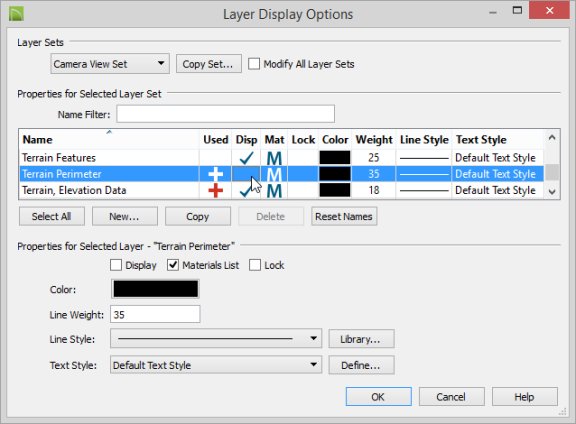Viewport: 576px width, 424px height.
Task: Open the Line Style dropdown
Action: (216, 338)
